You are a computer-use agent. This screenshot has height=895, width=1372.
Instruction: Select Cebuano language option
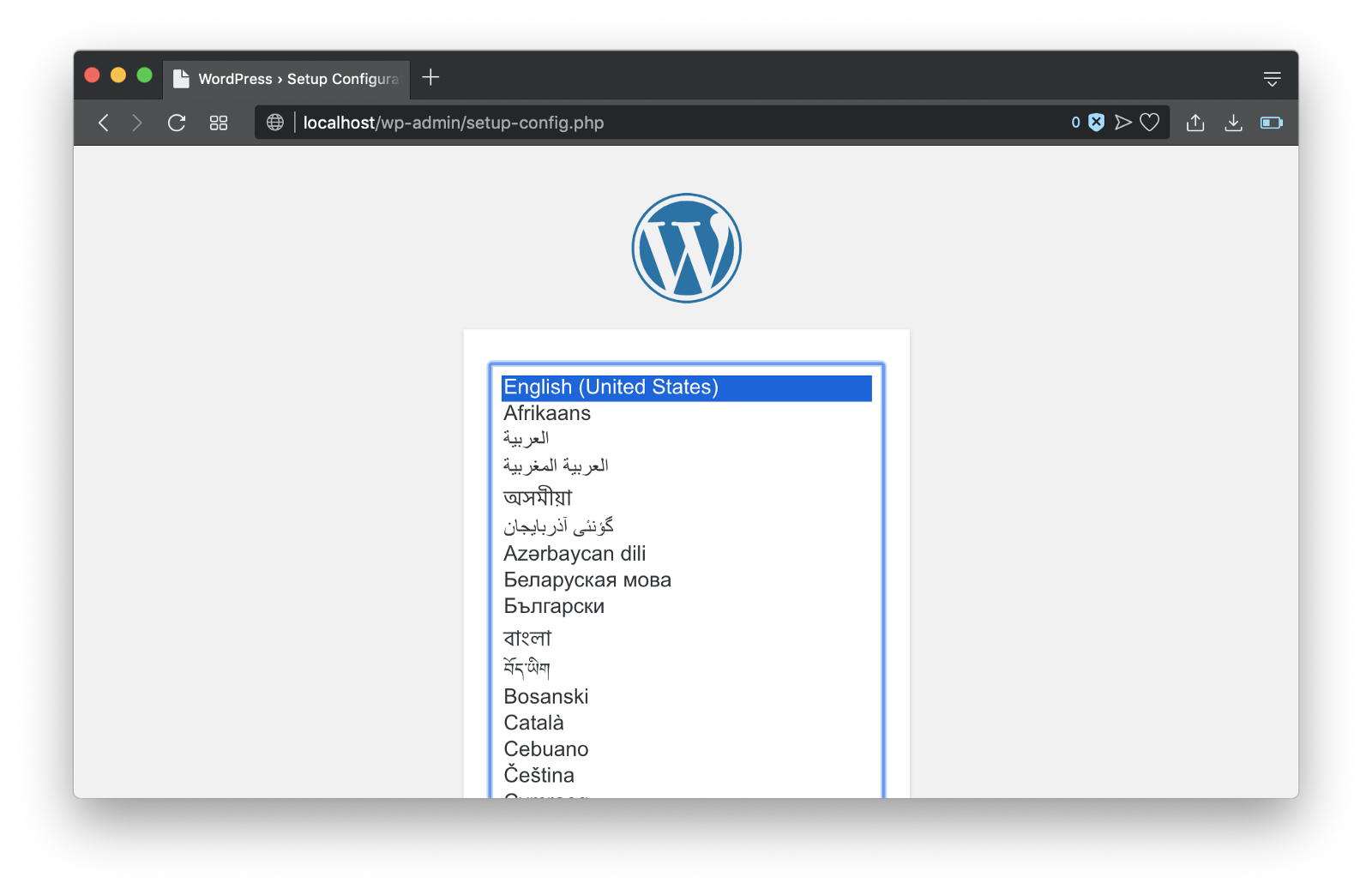point(686,749)
